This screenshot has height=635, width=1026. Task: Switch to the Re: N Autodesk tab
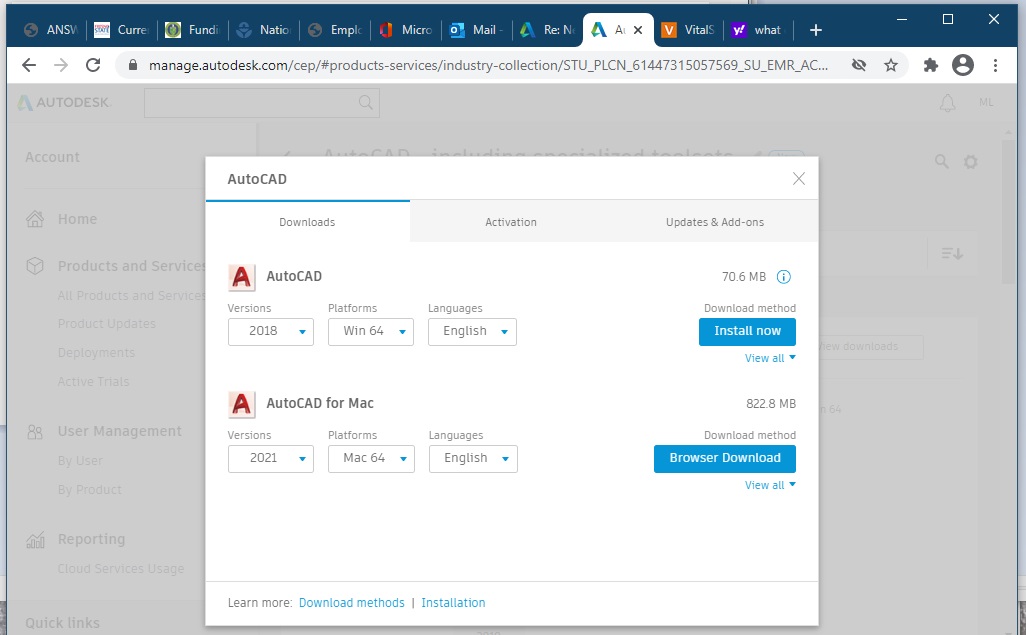(548, 30)
